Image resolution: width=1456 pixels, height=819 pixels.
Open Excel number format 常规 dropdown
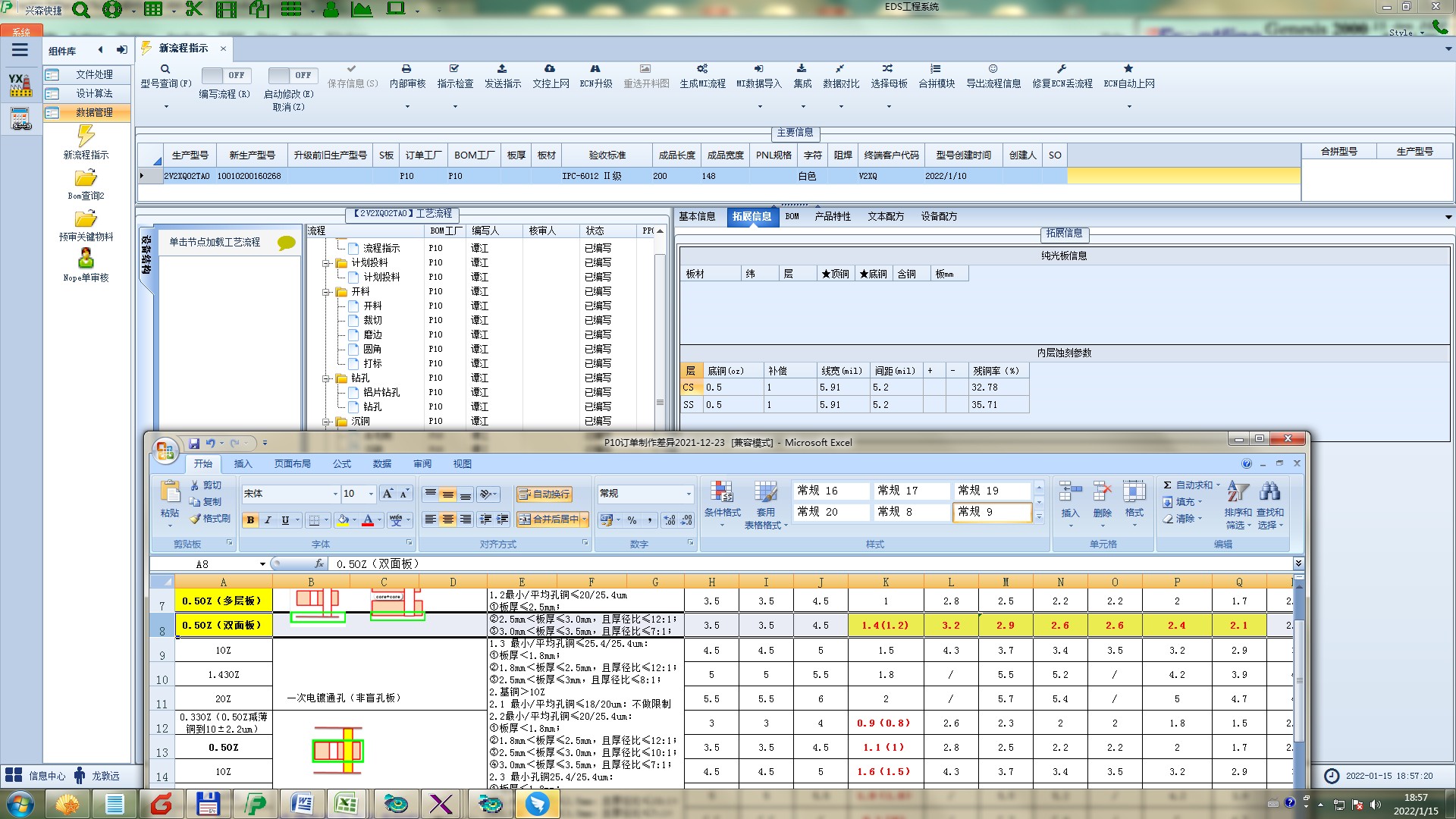tap(689, 494)
